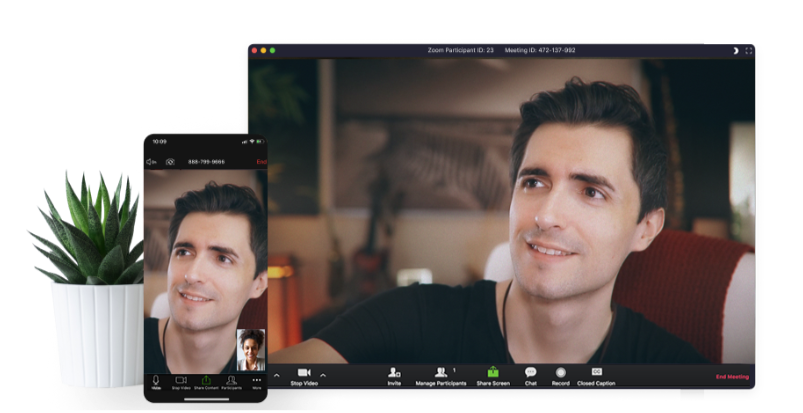
Task: Tap Stop Video on phone toolbar
Action: pyautogui.click(x=181, y=382)
